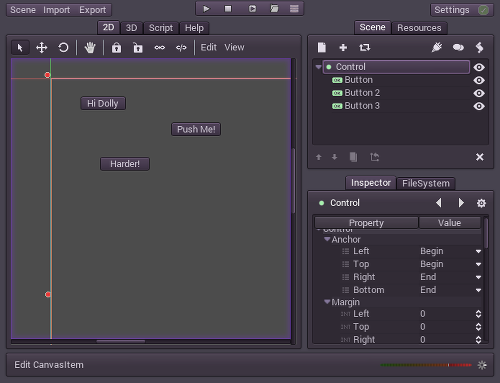500x383 pixels.
Task: Switch to the Script tab
Action: pyautogui.click(x=161, y=28)
